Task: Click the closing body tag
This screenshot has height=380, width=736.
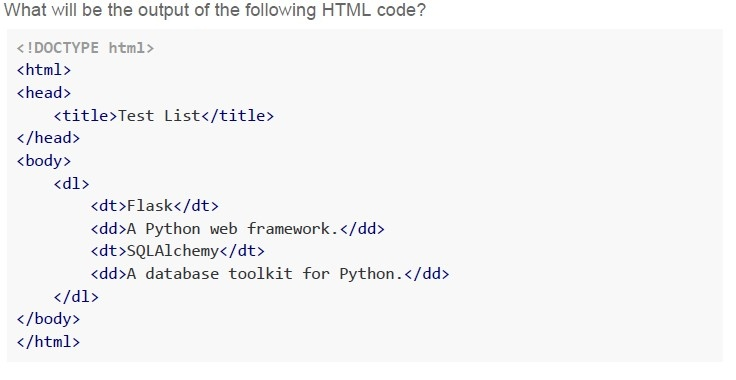Action: click(48, 319)
